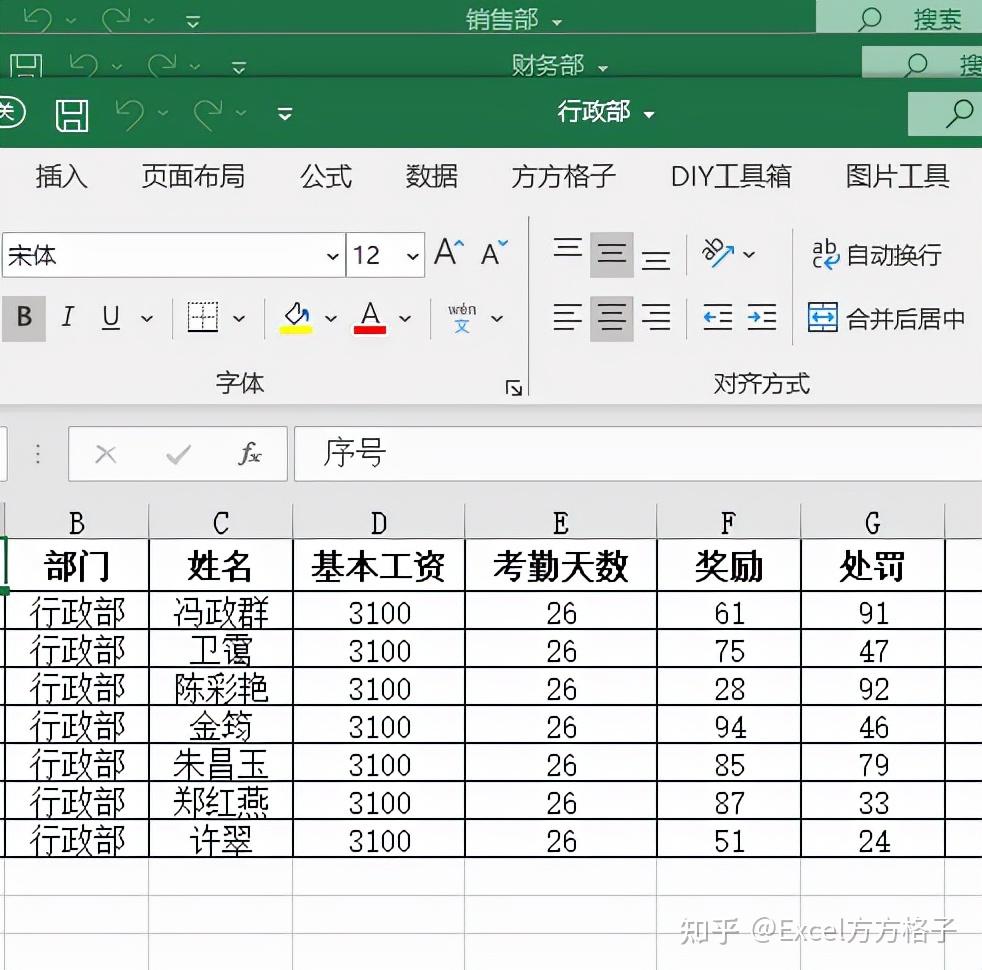This screenshot has width=982, height=970.
Task: Switch to the 页面布局 ribbon tab
Action: coord(193,176)
